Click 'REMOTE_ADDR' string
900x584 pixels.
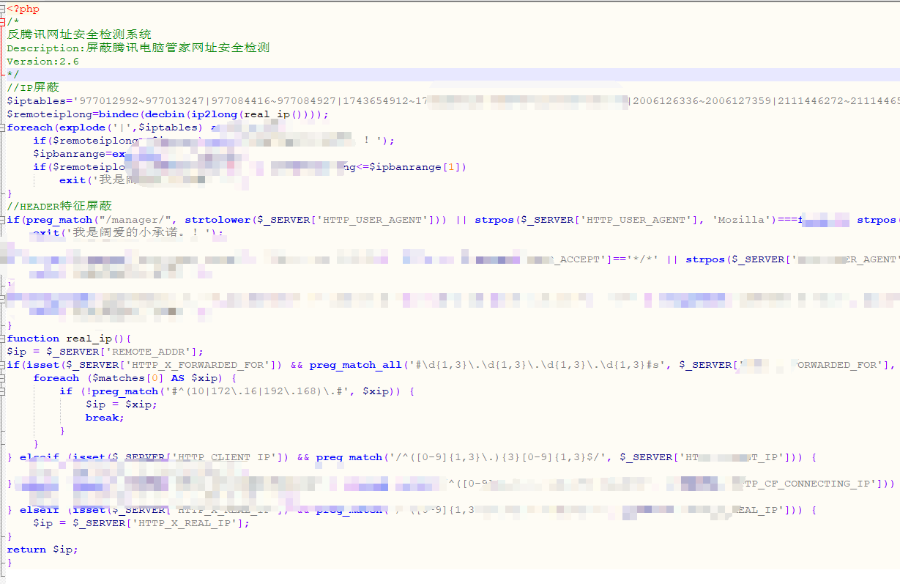[151, 352]
